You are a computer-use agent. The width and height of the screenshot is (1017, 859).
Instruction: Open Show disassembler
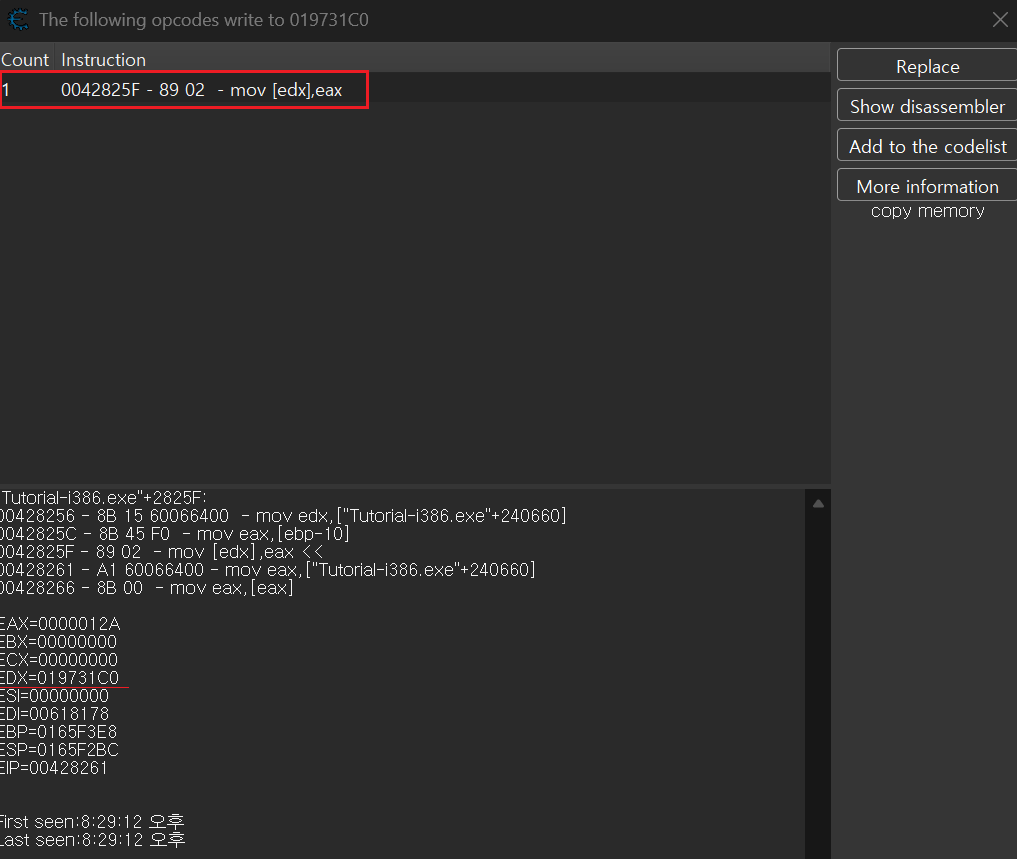(927, 106)
